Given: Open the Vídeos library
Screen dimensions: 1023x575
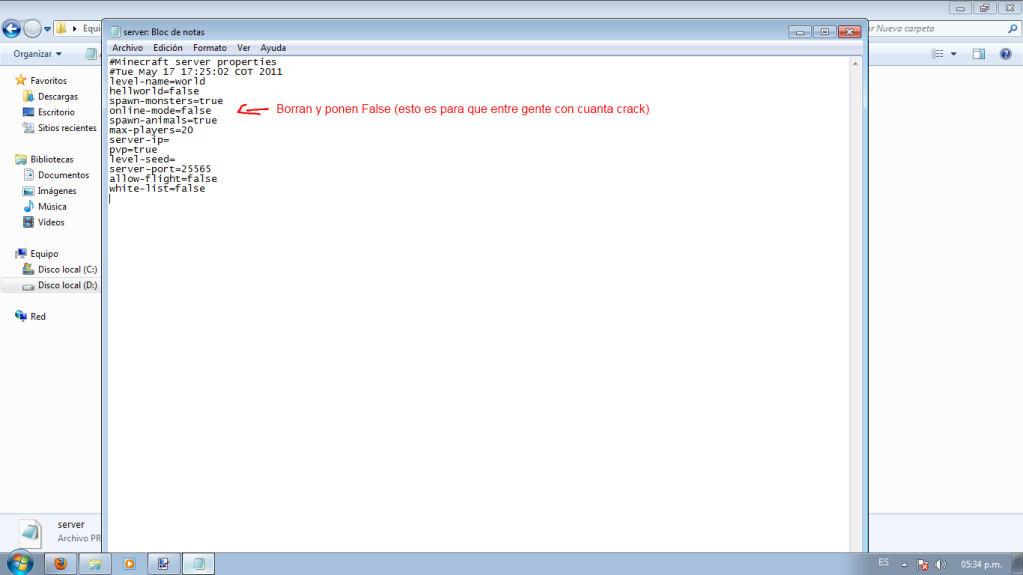Looking at the screenshot, I should 51,222.
